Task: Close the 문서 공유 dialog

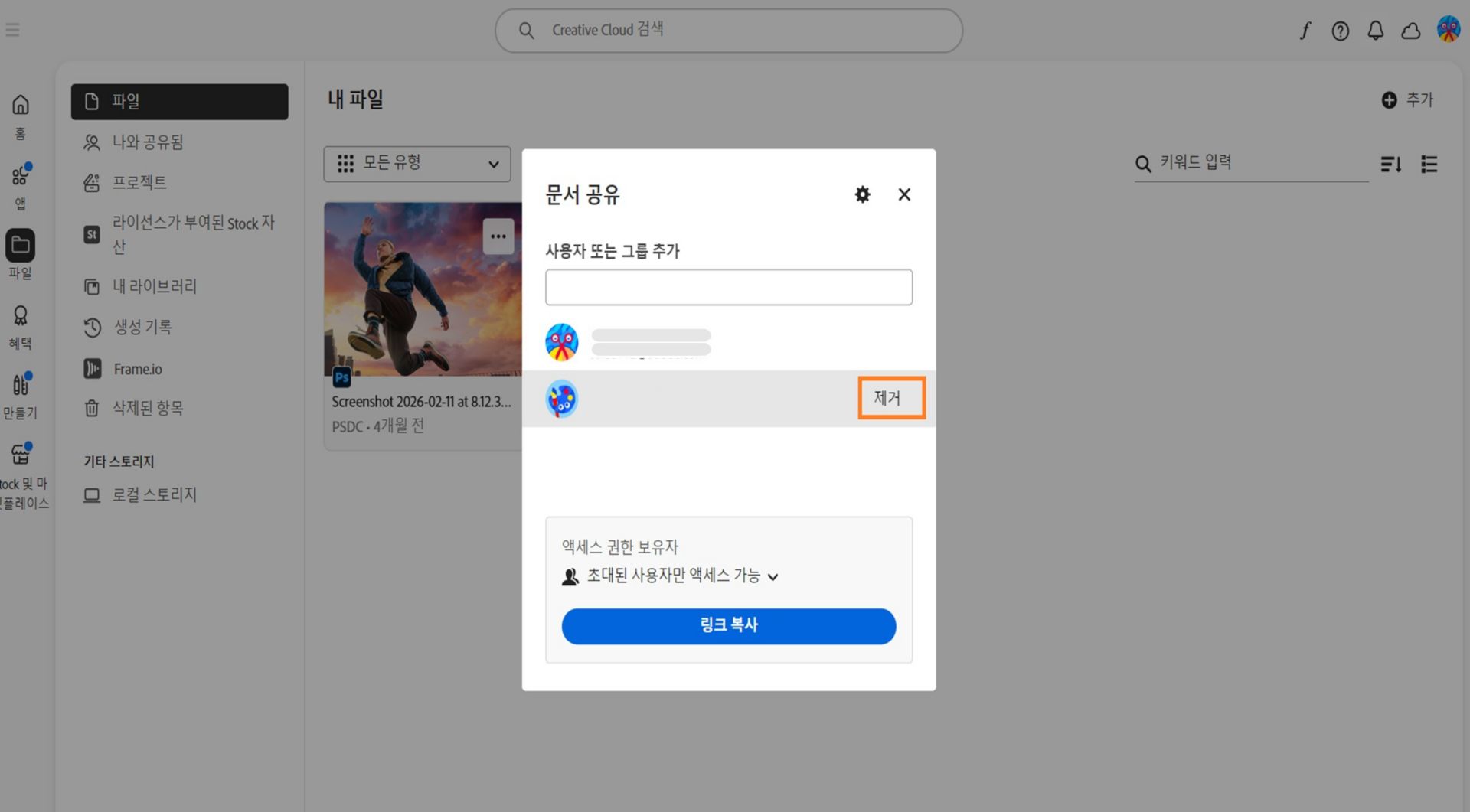Action: (x=904, y=194)
